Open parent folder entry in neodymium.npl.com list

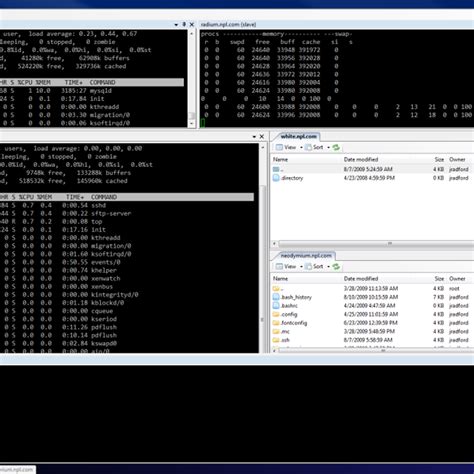point(278,288)
